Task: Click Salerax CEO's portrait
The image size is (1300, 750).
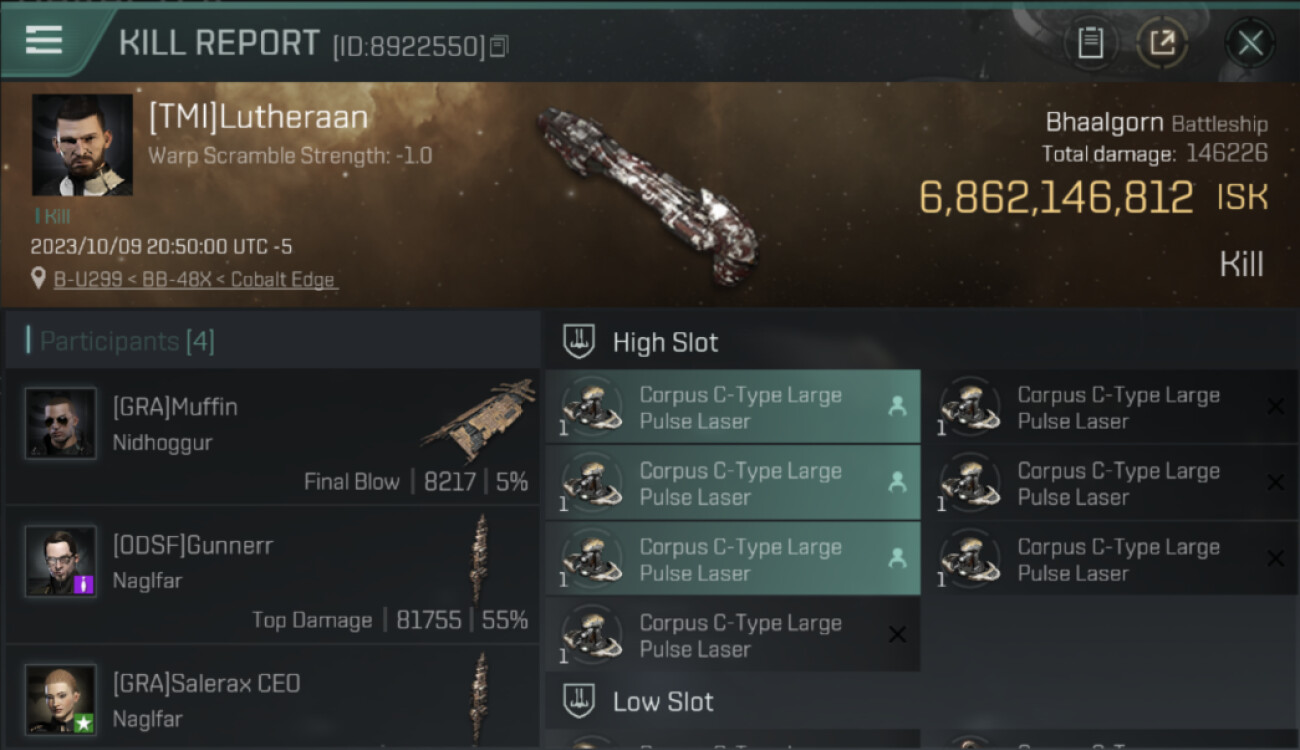Action: 61,699
